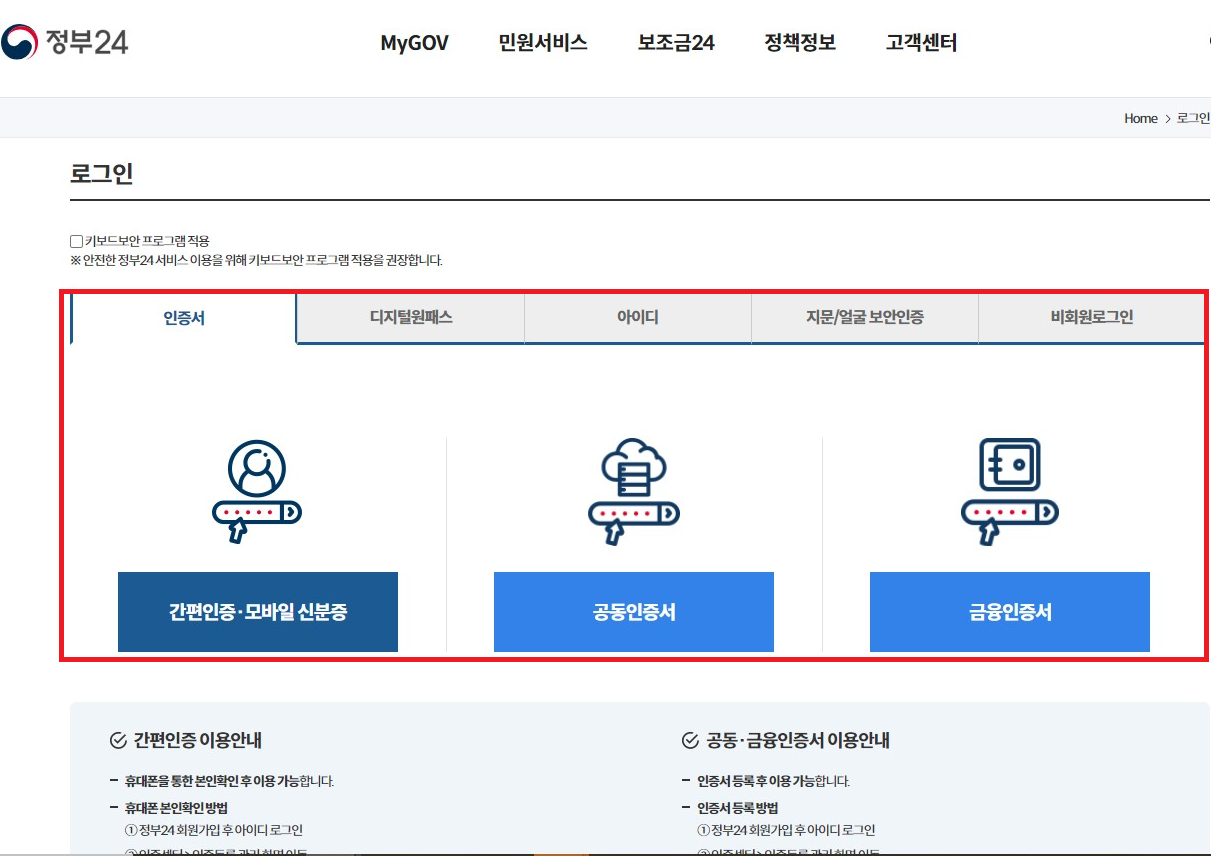Enable 키보드보안 프로그램 적용 checkbox
The width and height of the screenshot is (1211, 856).
[76, 241]
